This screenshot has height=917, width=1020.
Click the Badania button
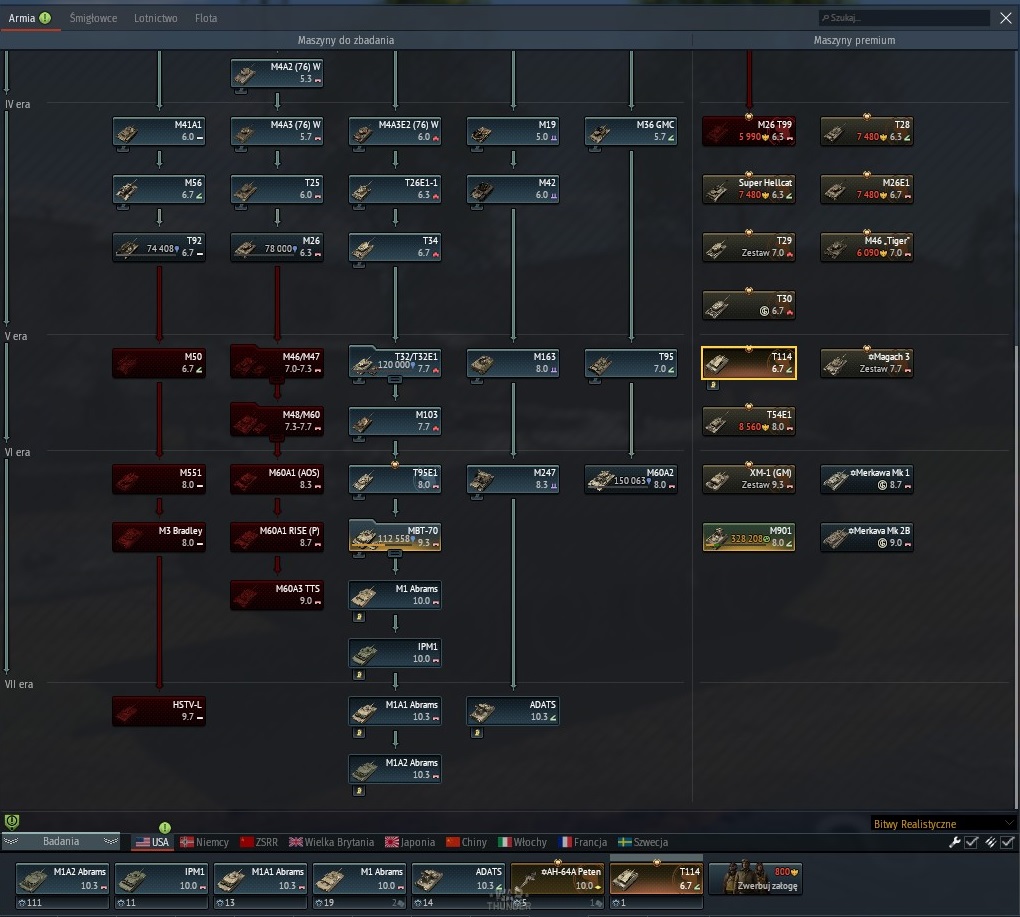click(61, 842)
